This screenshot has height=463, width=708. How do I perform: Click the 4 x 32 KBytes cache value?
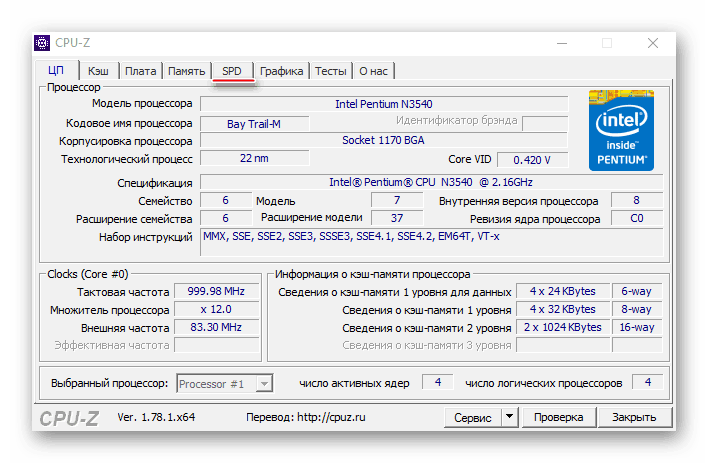click(563, 309)
